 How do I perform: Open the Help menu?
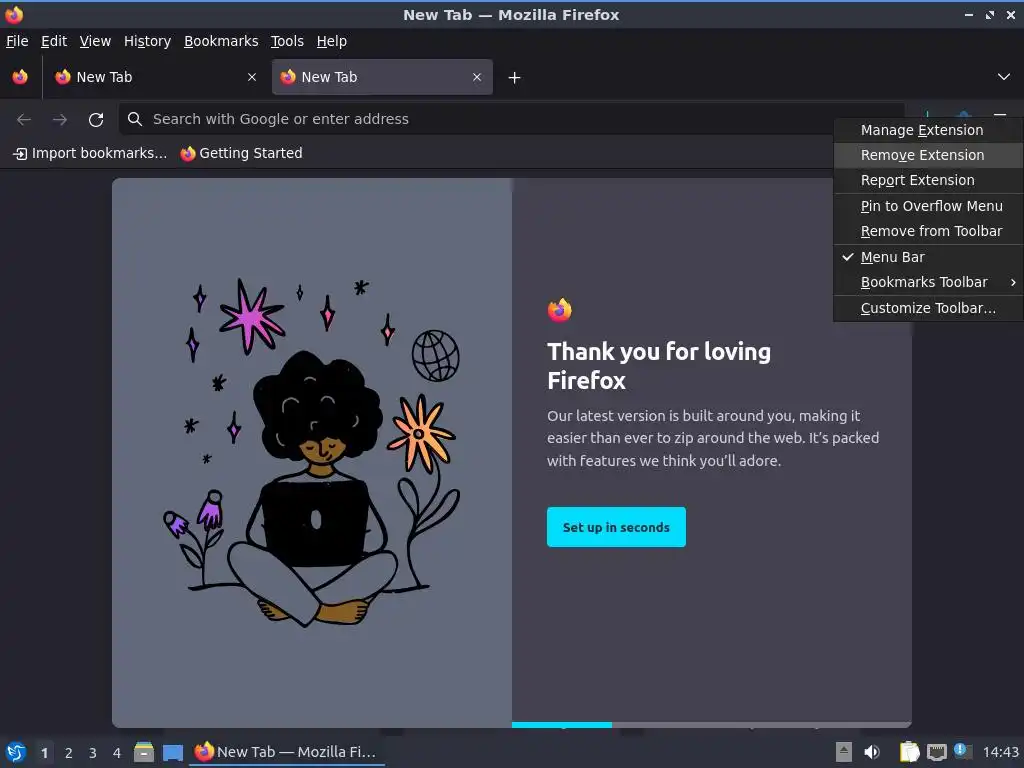332,41
